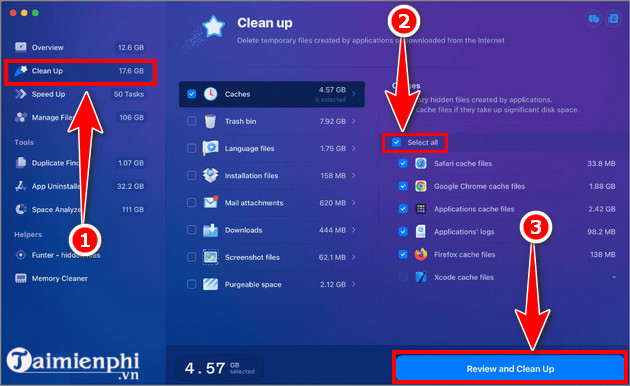
Task: Click the Caches clock icon
Action: click(211, 94)
